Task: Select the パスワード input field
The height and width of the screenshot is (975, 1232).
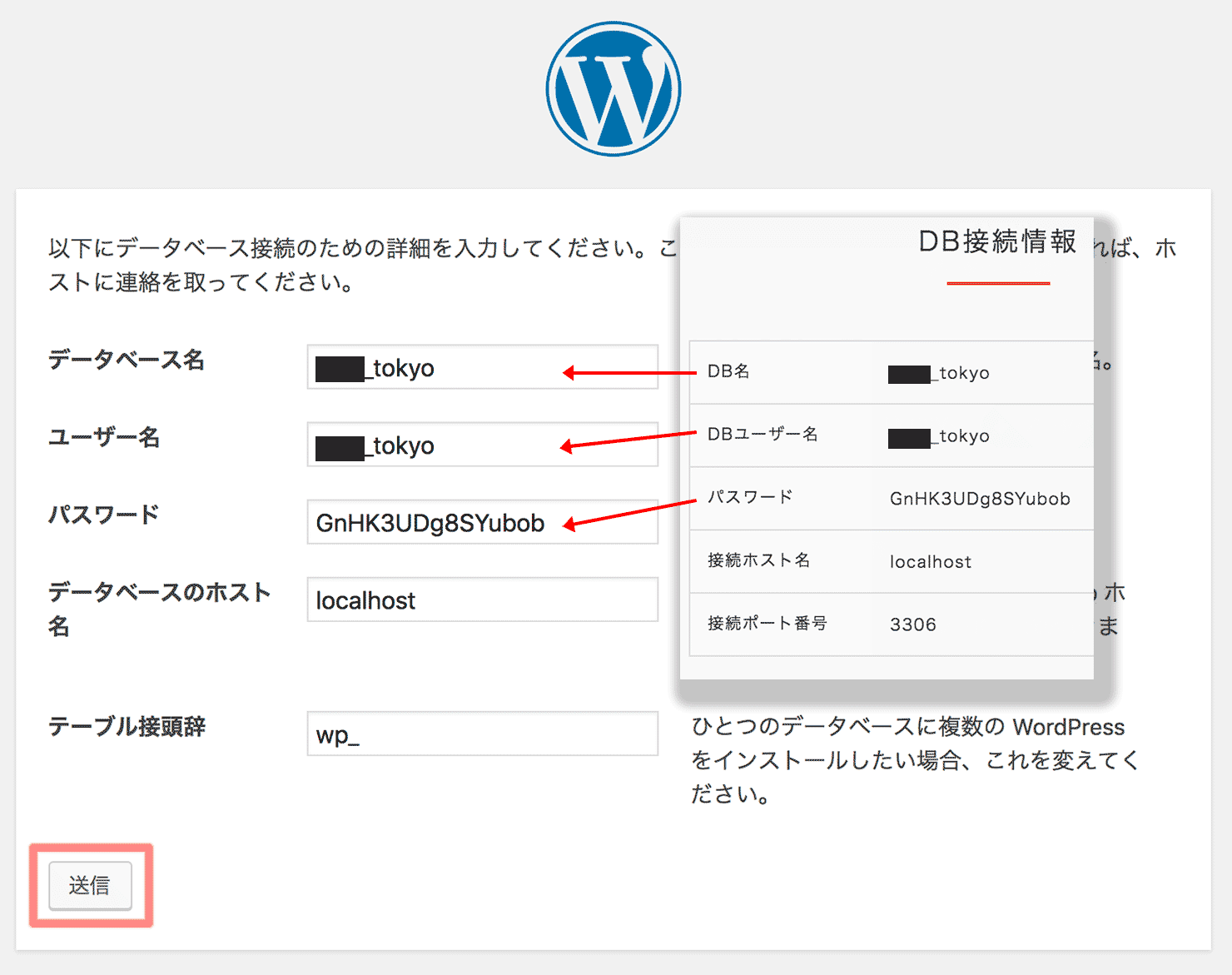Action: click(482, 522)
